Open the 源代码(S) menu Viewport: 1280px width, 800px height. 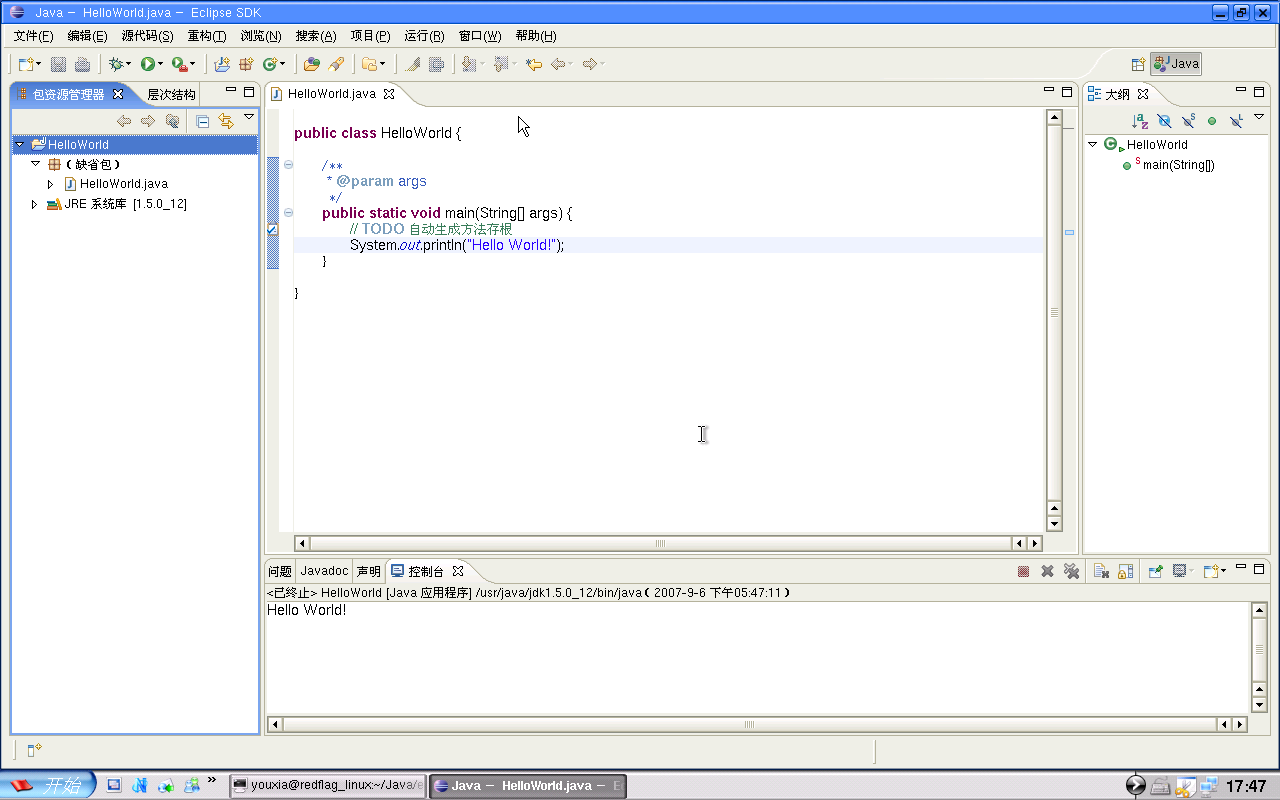147,36
